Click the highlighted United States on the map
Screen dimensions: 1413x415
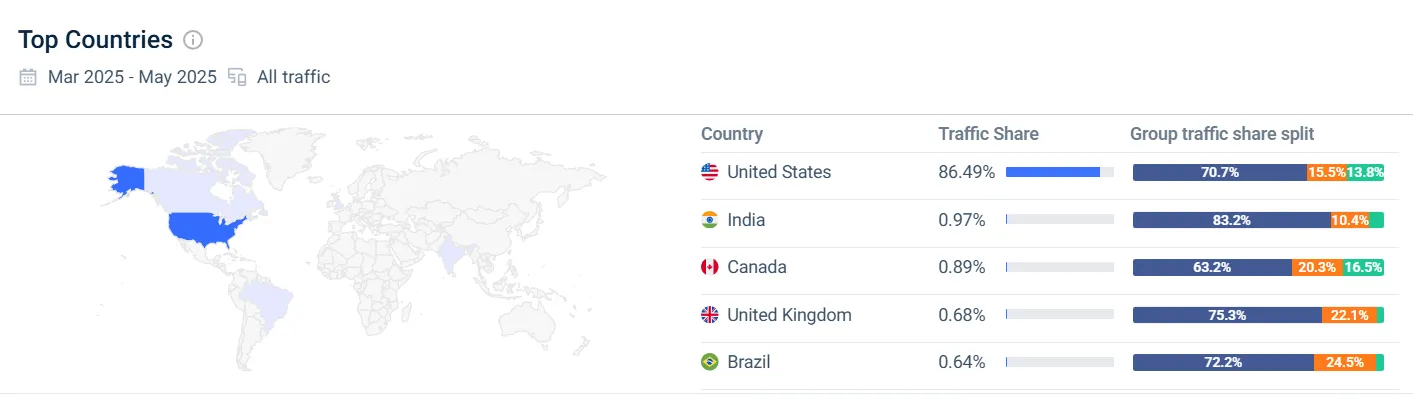coord(205,229)
